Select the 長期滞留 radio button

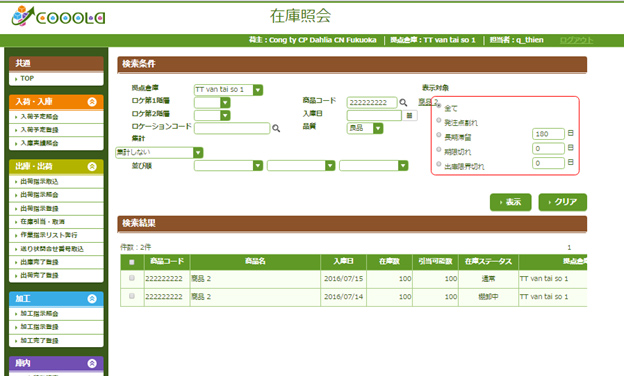point(439,135)
